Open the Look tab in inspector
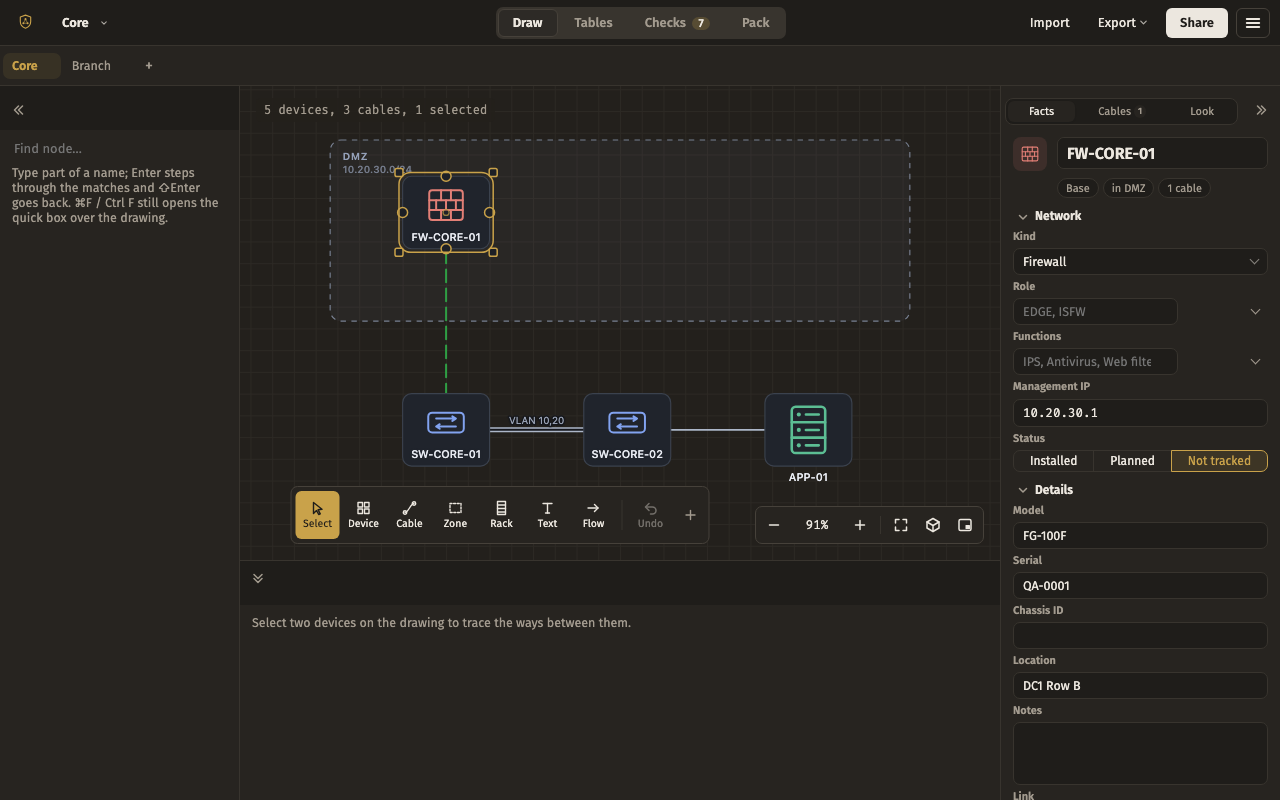 click(1202, 111)
